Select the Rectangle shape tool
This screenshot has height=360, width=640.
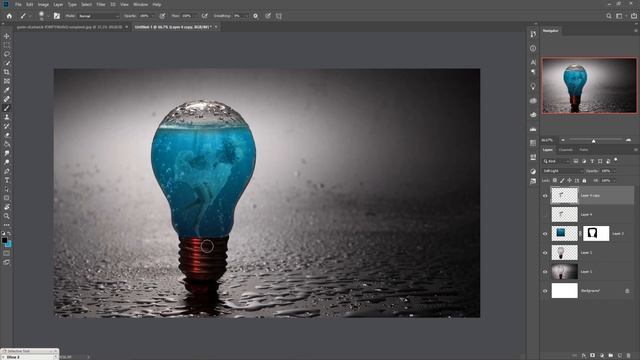[x=7, y=198]
